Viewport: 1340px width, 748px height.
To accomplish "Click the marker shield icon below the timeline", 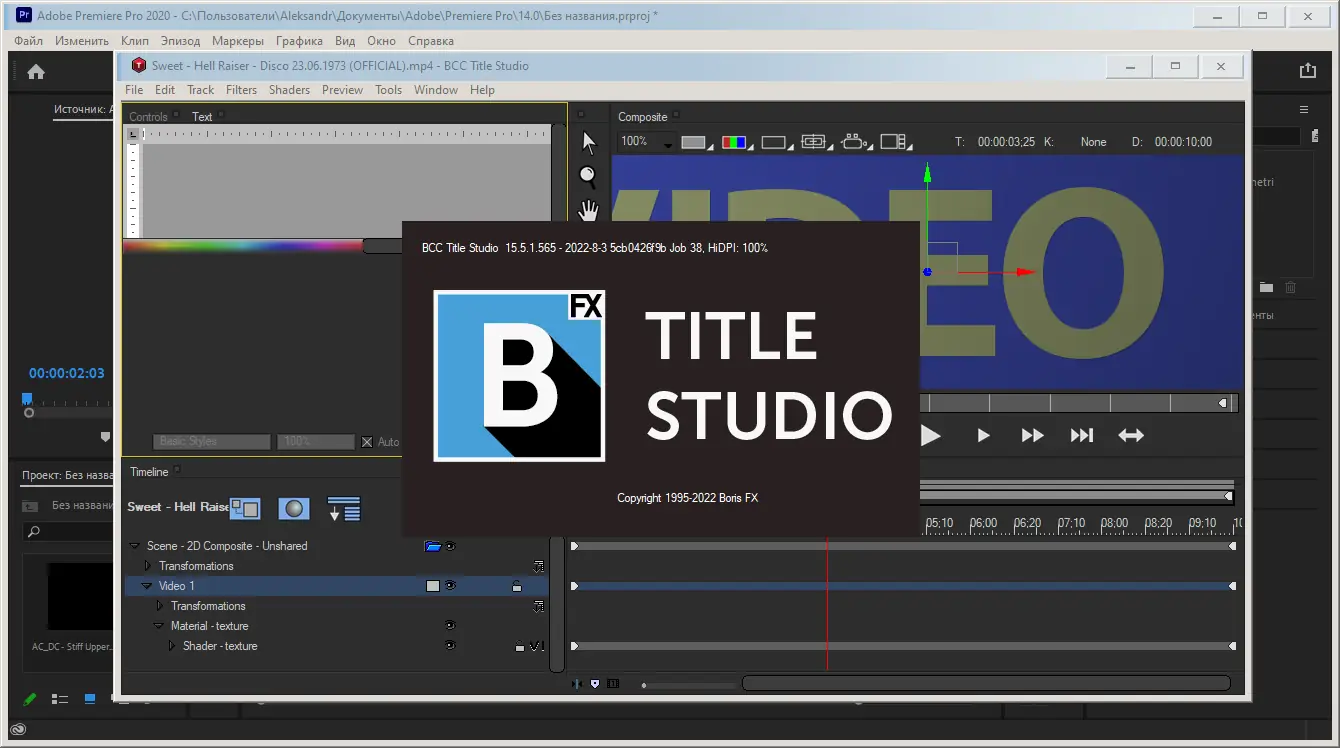I will click(595, 684).
